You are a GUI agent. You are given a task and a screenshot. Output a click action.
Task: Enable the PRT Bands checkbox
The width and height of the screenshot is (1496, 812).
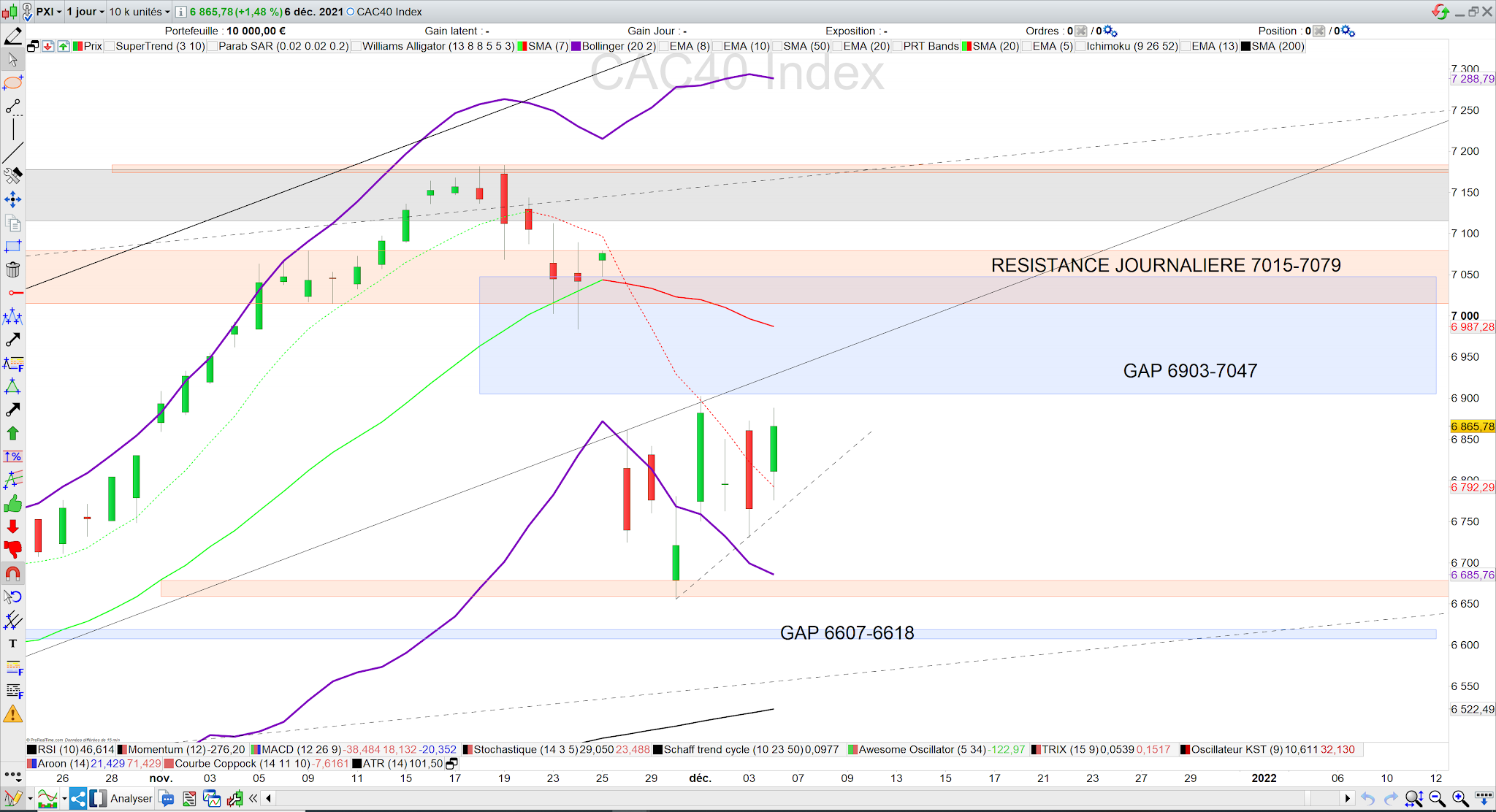point(897,46)
